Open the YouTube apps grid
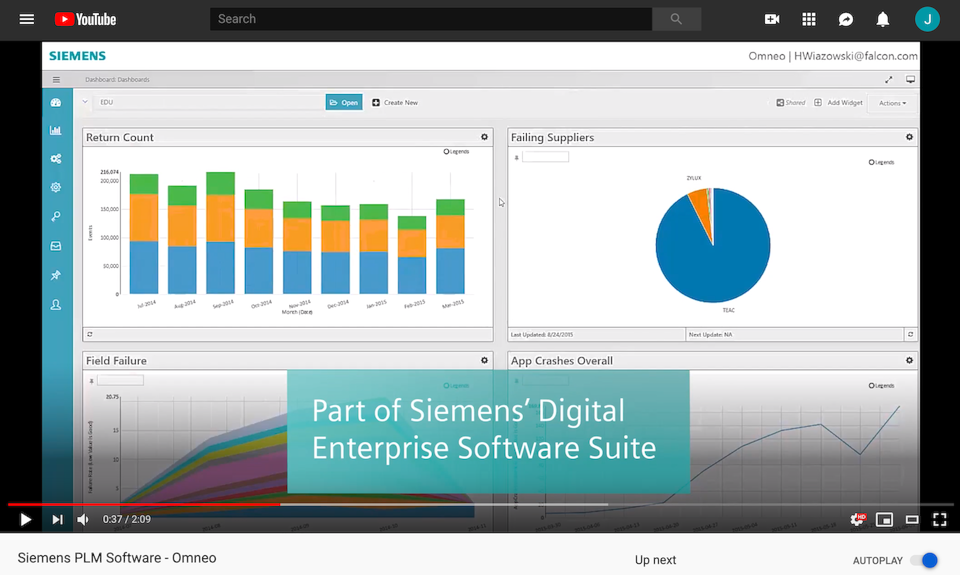This screenshot has height=575, width=960. click(x=809, y=19)
